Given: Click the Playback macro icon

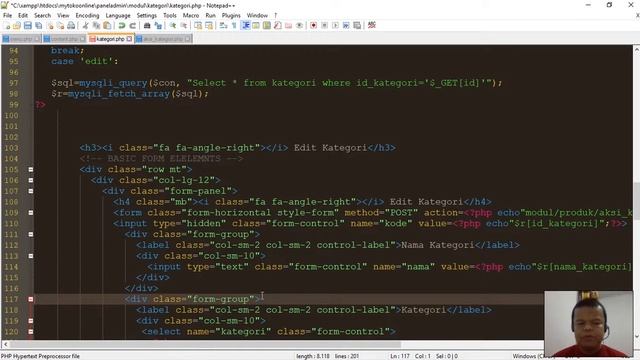Looking at the screenshot, I should (x=335, y=25).
